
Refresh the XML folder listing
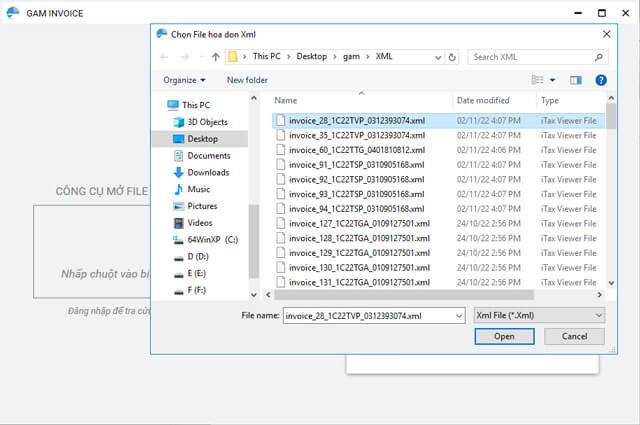[456, 57]
